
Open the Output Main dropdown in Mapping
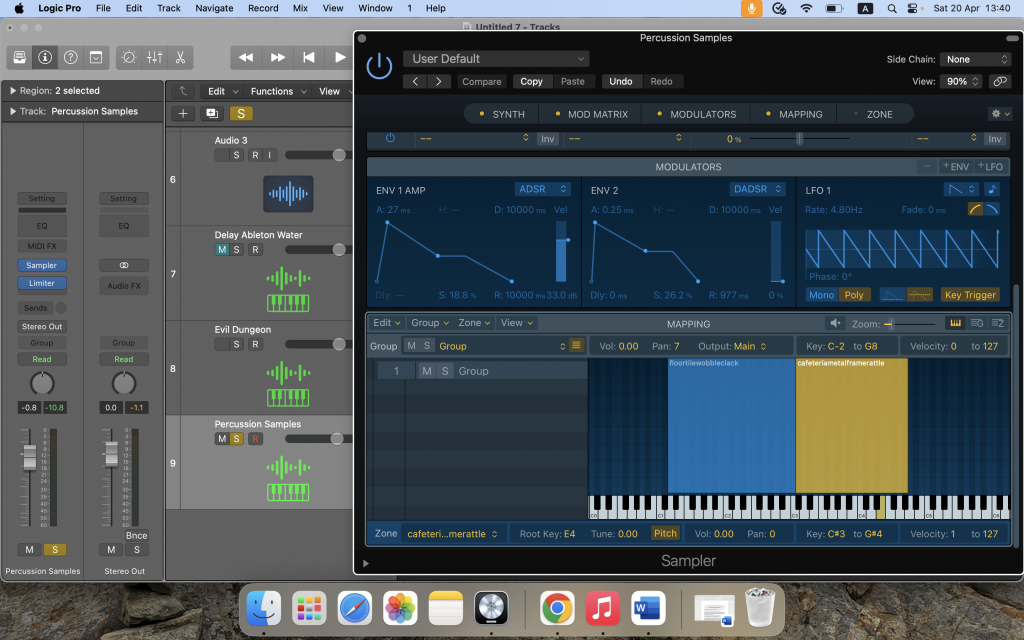click(x=750, y=346)
